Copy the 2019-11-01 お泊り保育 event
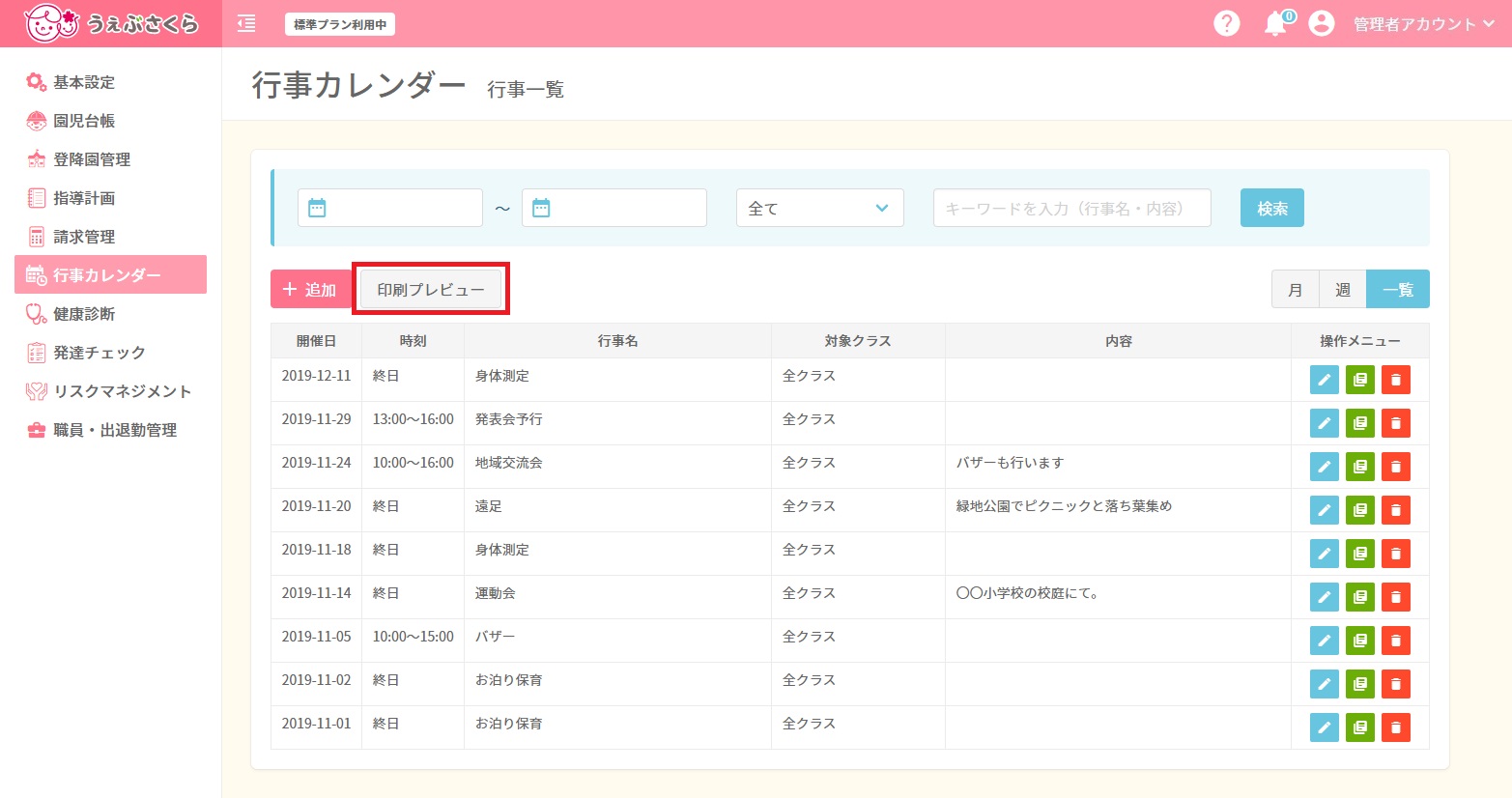The image size is (1512, 798). click(x=1360, y=727)
